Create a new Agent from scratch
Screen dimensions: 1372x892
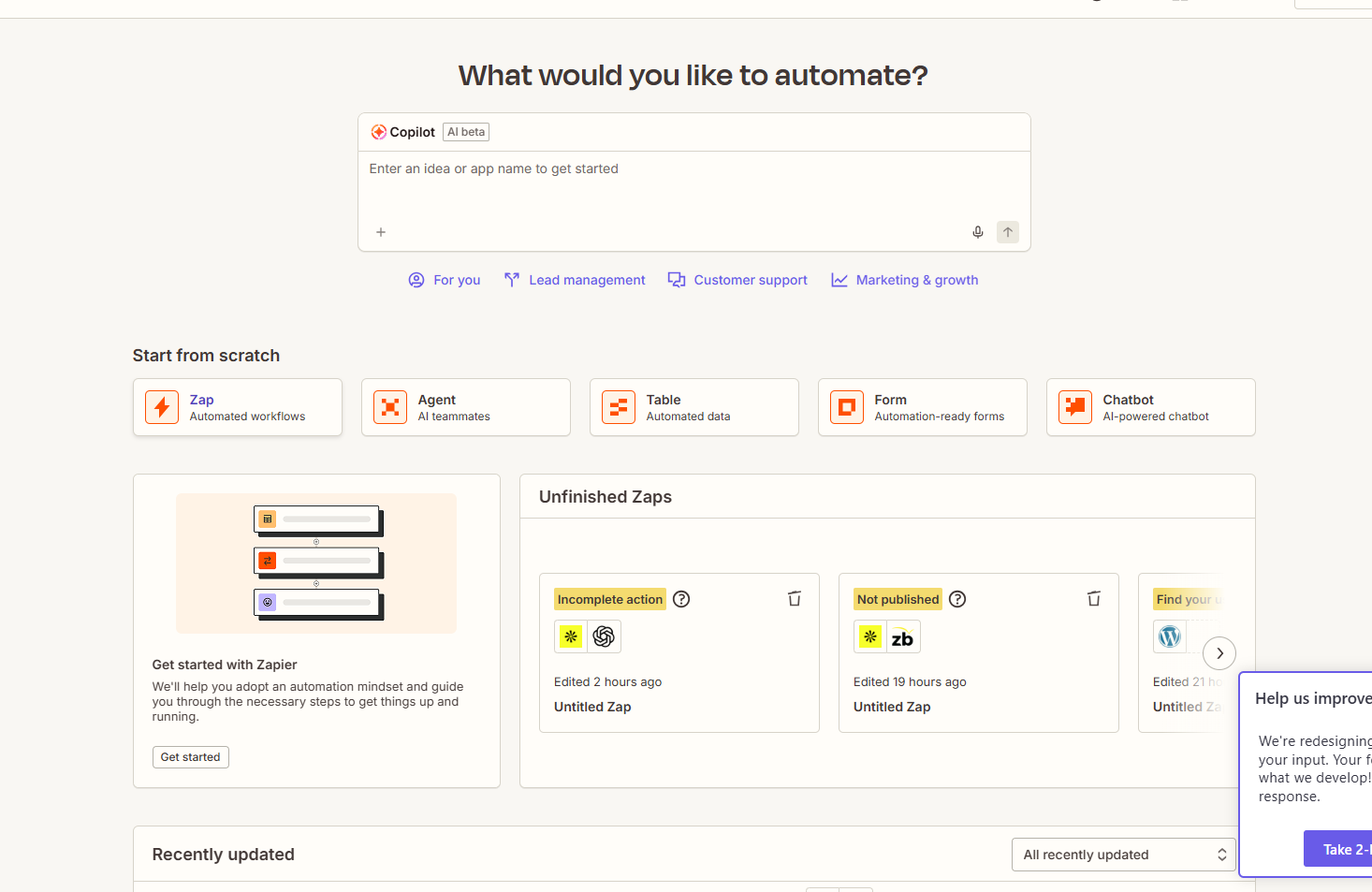465,407
